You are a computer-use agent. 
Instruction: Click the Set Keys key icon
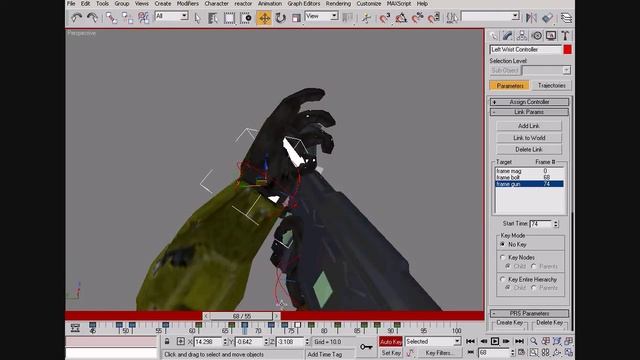(366, 347)
